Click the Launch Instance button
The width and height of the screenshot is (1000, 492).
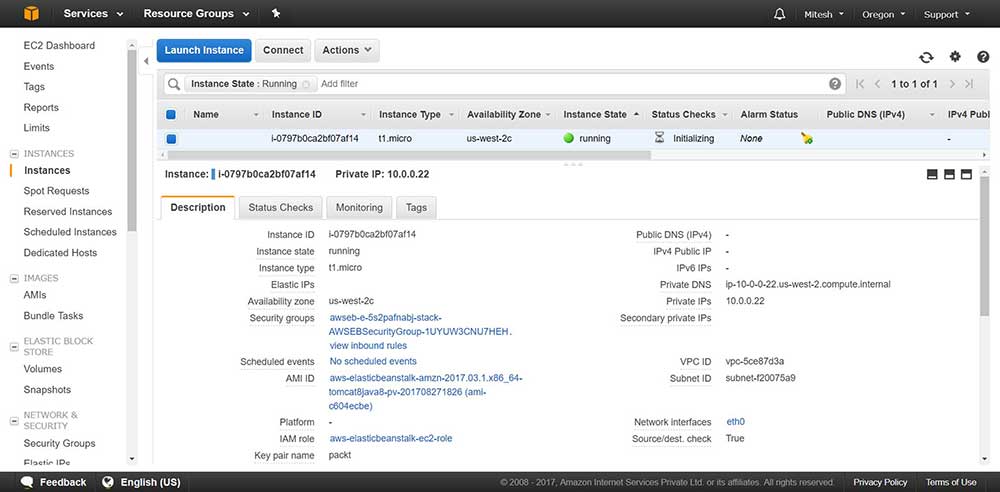click(204, 50)
